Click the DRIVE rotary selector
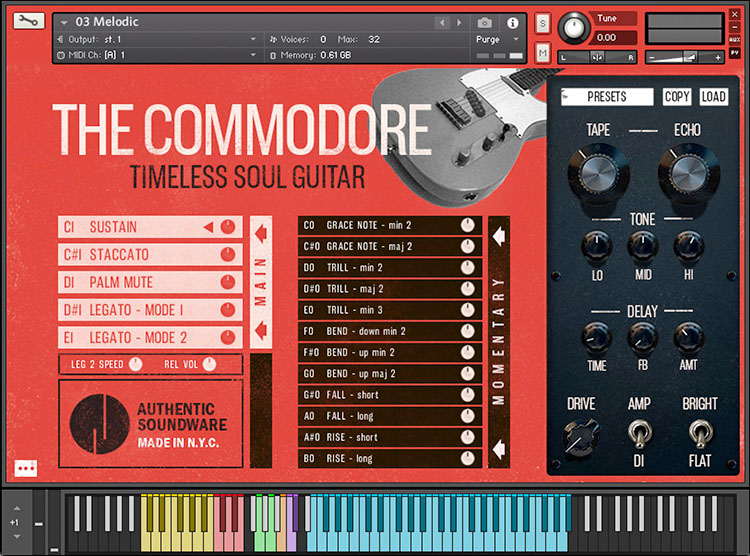Viewport: 750px width, 556px height. click(580, 436)
